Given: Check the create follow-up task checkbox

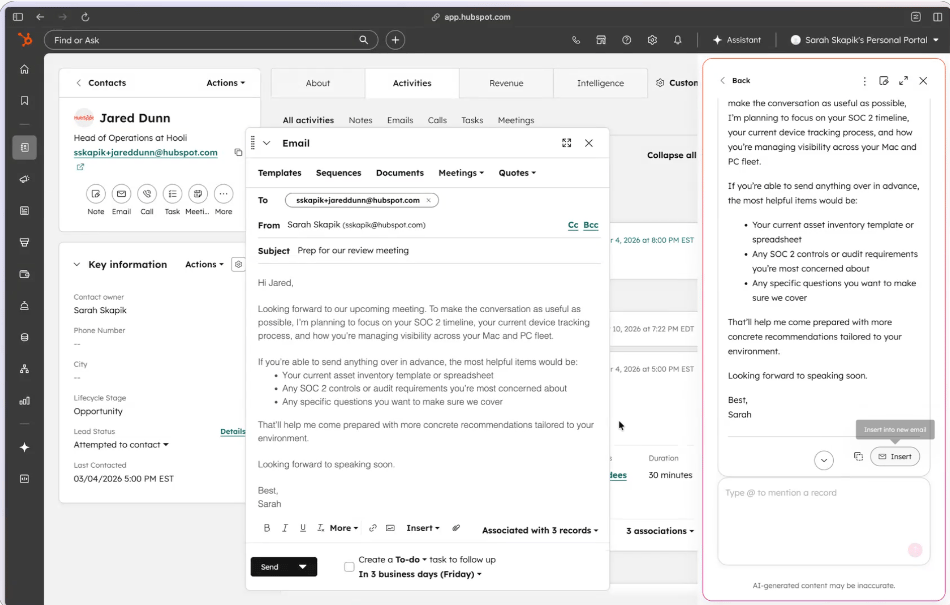Looking at the screenshot, I should point(349,567).
